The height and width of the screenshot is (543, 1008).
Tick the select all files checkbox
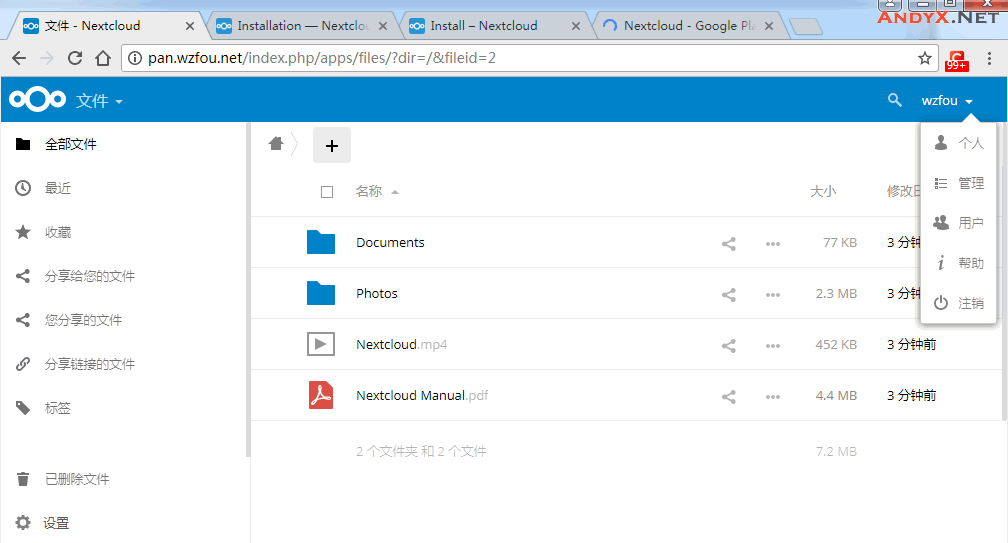point(327,192)
